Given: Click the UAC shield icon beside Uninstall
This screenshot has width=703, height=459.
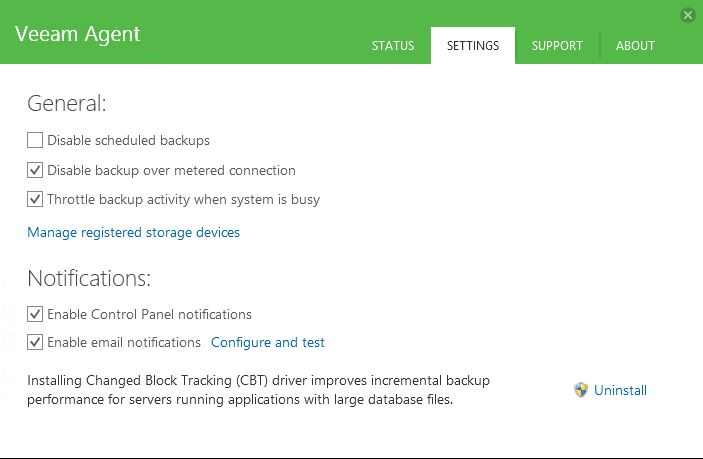Looking at the screenshot, I should [x=581, y=390].
